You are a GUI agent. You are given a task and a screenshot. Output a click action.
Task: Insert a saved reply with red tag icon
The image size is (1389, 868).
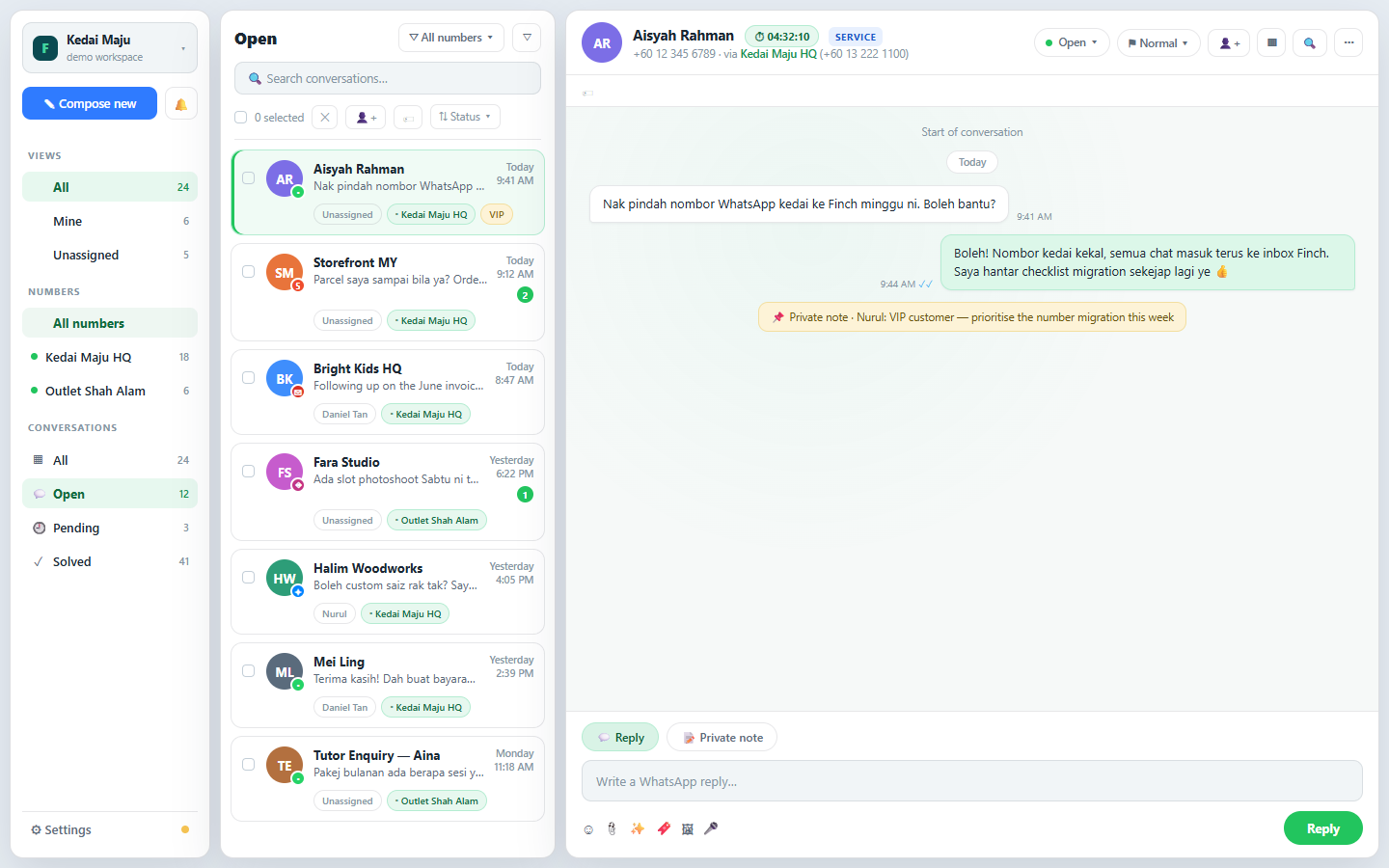[x=664, y=829]
